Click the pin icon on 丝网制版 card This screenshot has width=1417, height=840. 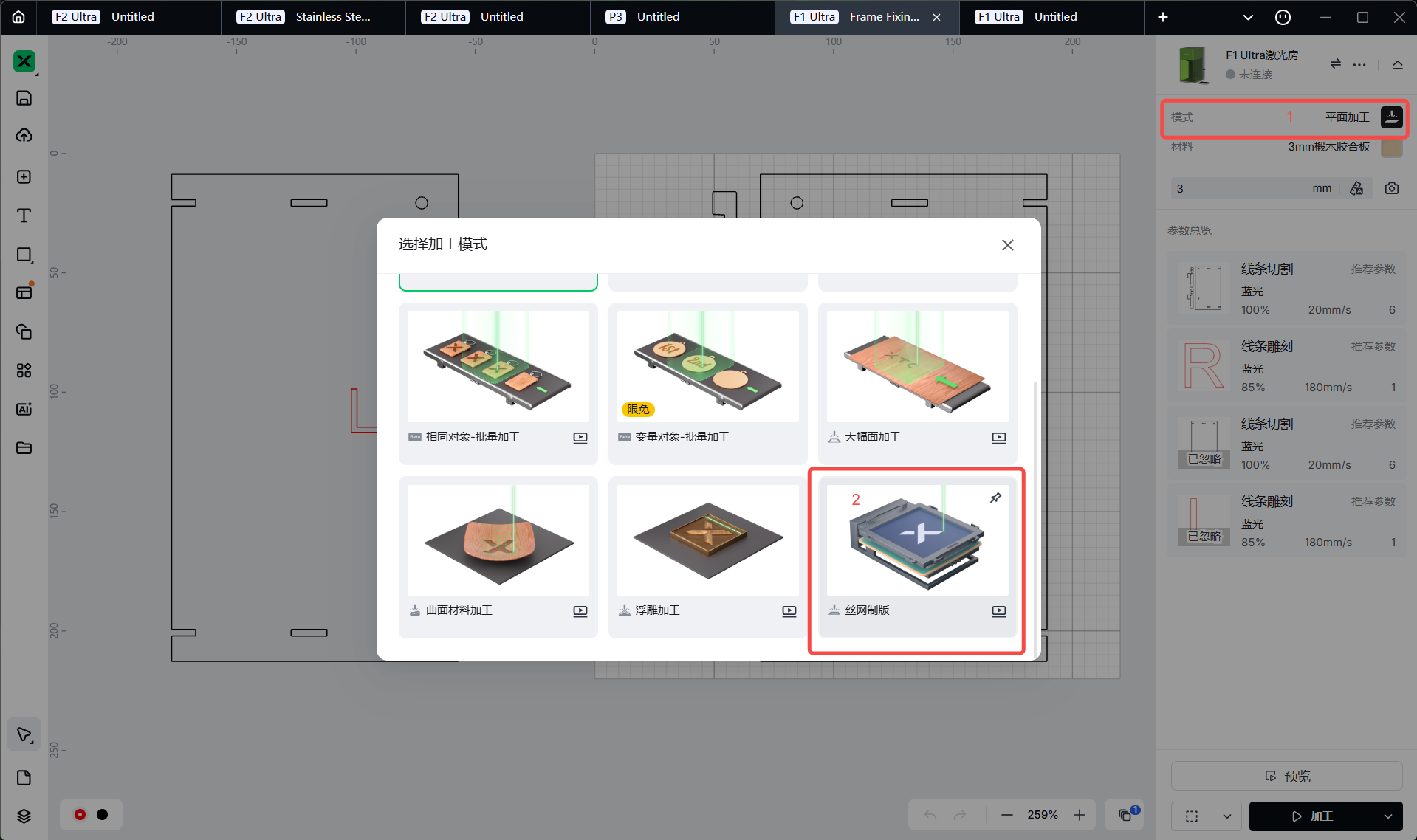point(995,498)
